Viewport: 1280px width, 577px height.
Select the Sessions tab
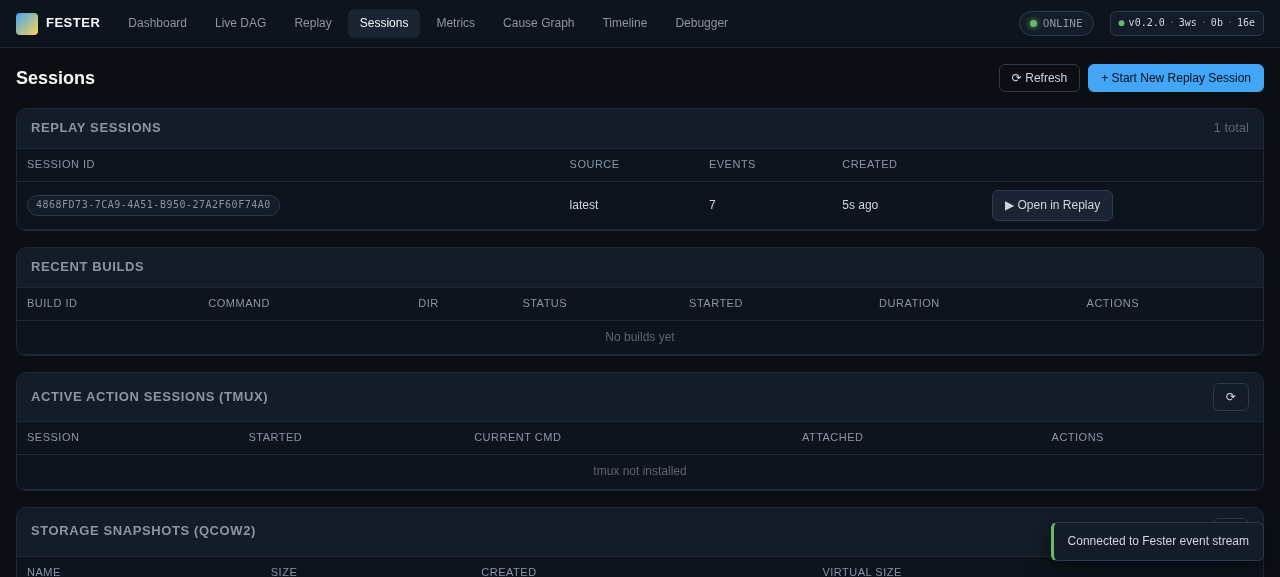(384, 23)
